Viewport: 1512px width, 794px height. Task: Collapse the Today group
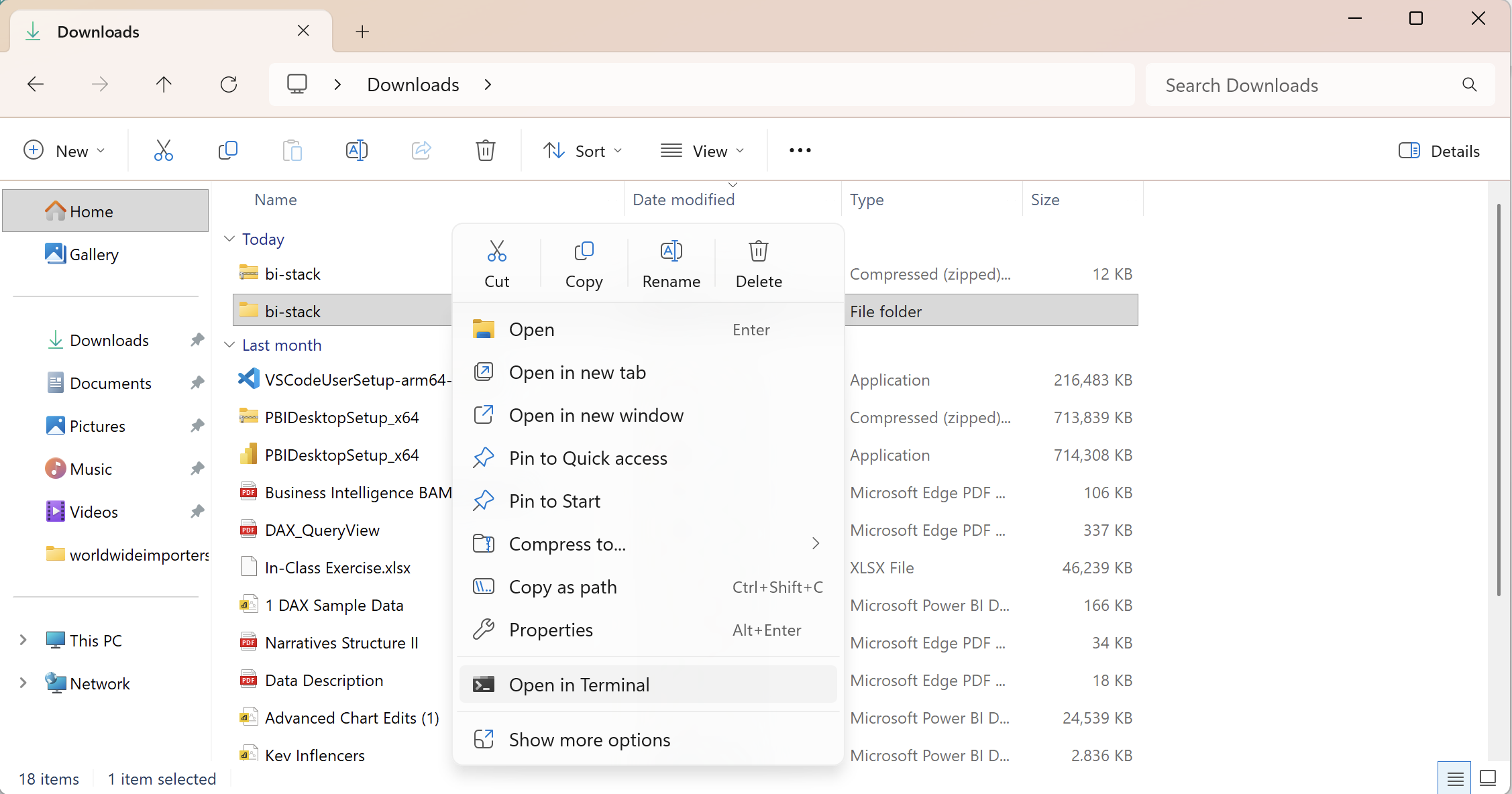[229, 239]
